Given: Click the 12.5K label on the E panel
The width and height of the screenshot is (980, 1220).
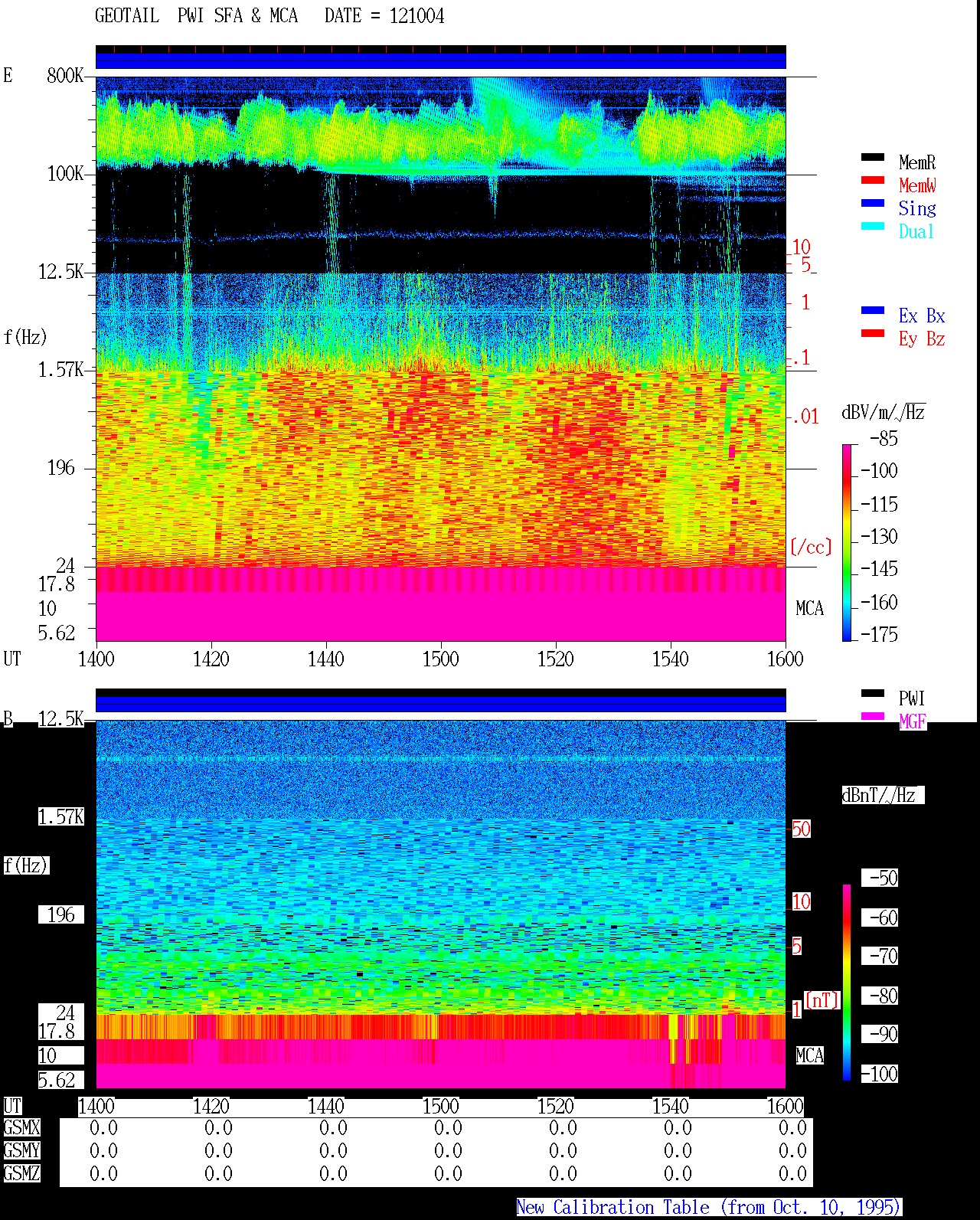Looking at the screenshot, I should pyautogui.click(x=61, y=271).
